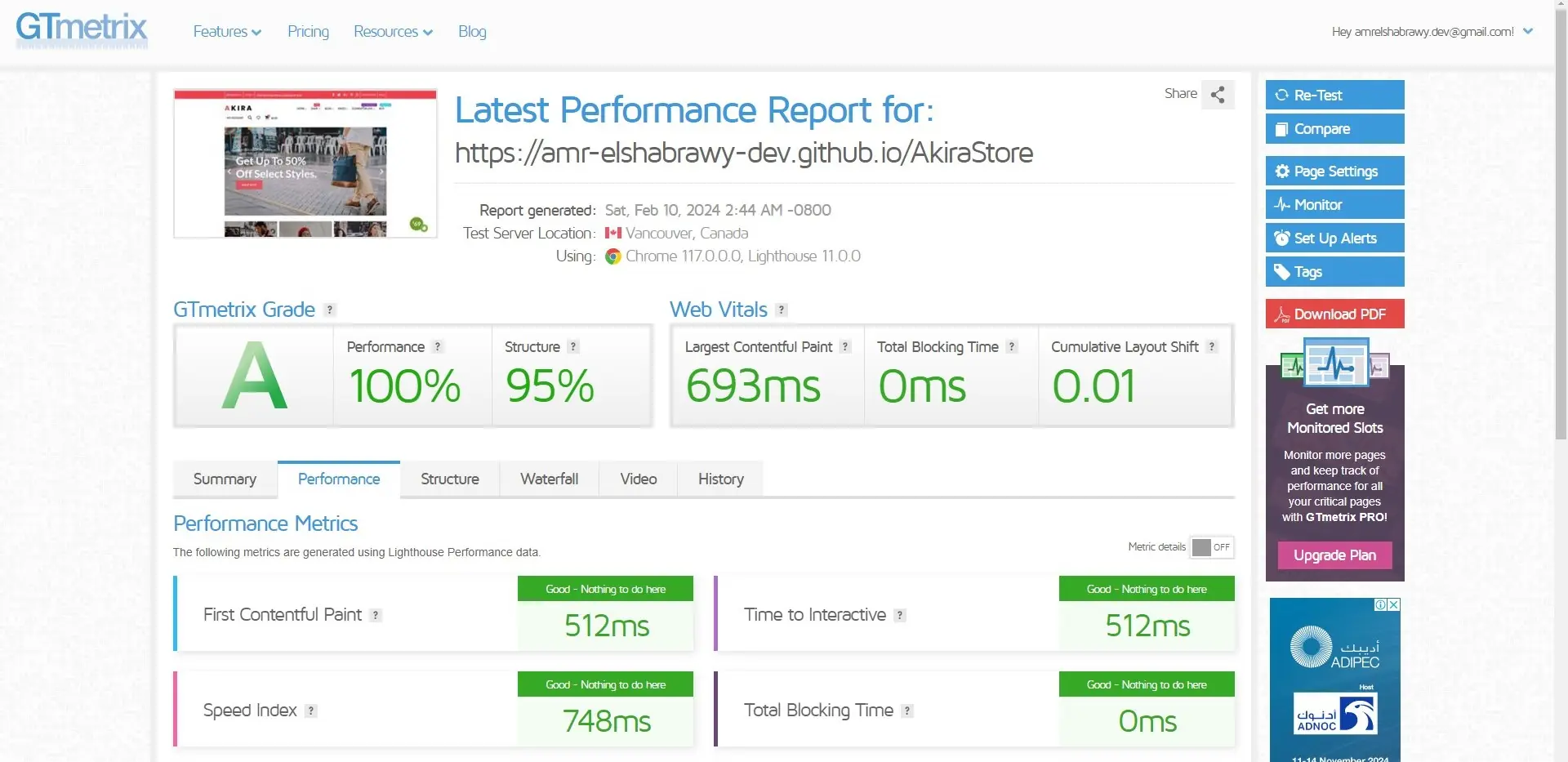Open the Video tab
The width and height of the screenshot is (1568, 762).
click(639, 479)
